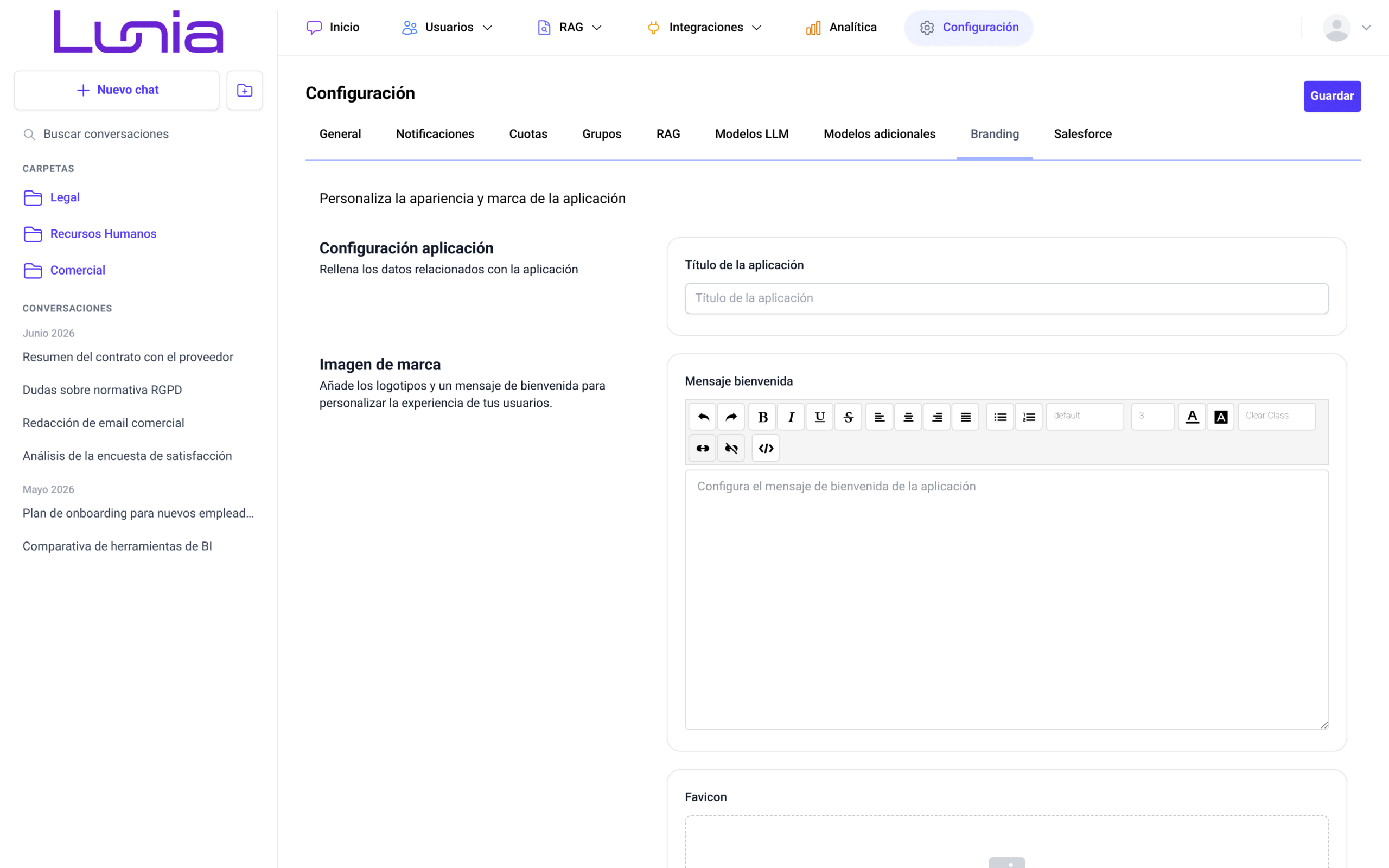Switch to the Modelos LLM tab
The height and width of the screenshot is (868, 1389).
coord(752,135)
